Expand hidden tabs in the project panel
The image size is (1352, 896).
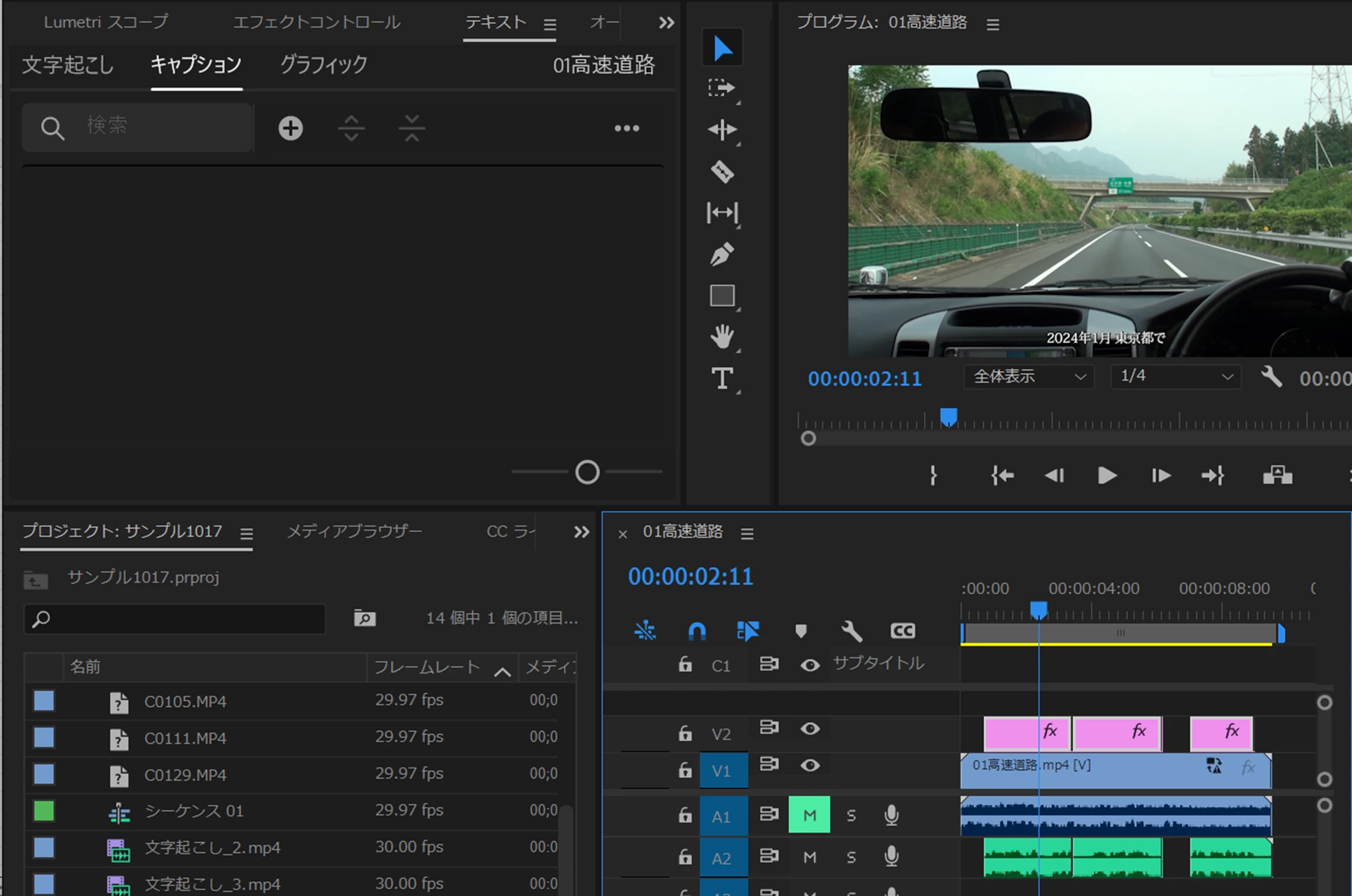(x=581, y=532)
